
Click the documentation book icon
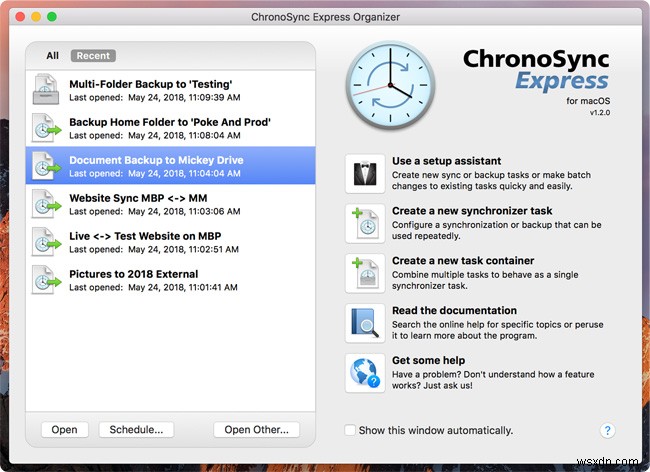tap(365, 323)
